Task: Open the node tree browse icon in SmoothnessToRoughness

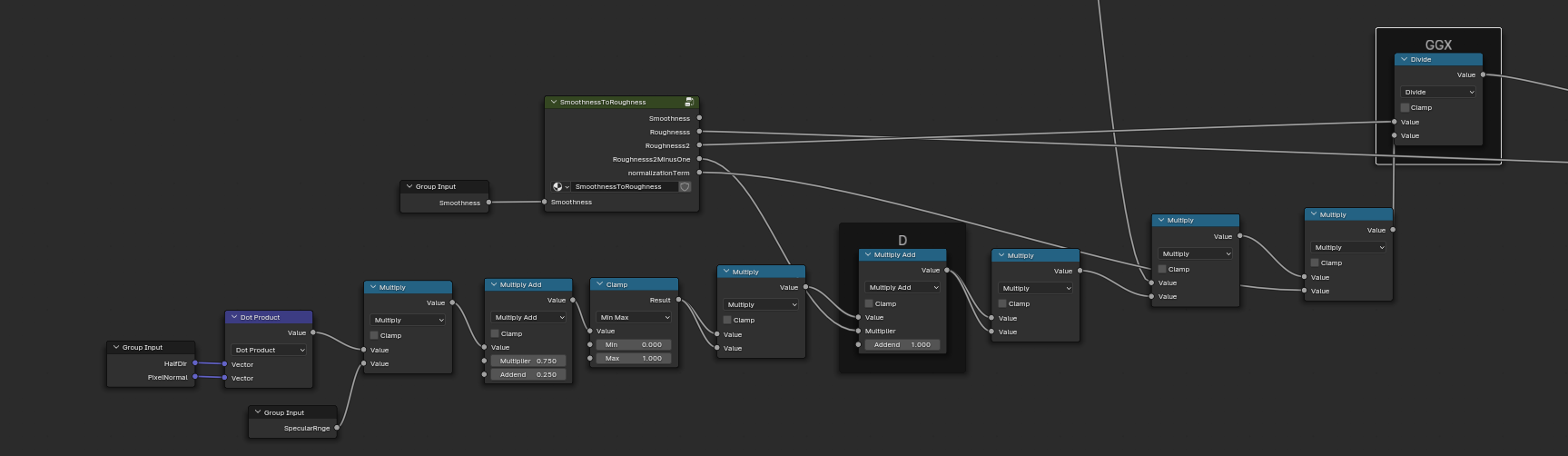Action: coord(559,187)
